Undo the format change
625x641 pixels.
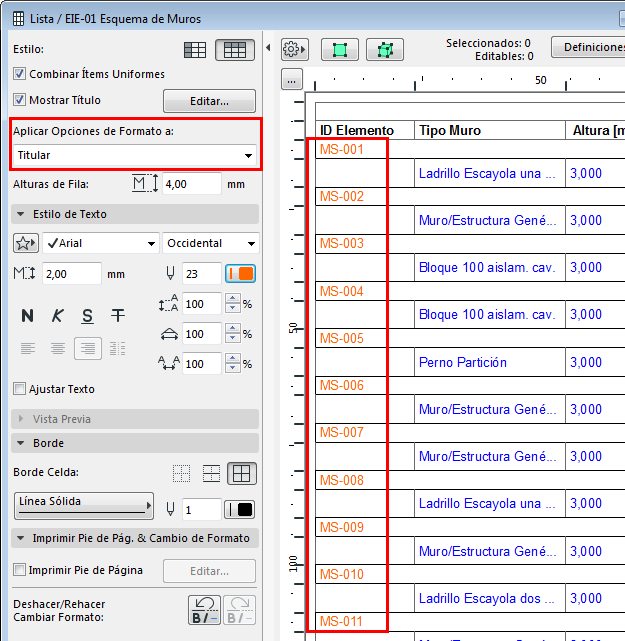pos(204,610)
